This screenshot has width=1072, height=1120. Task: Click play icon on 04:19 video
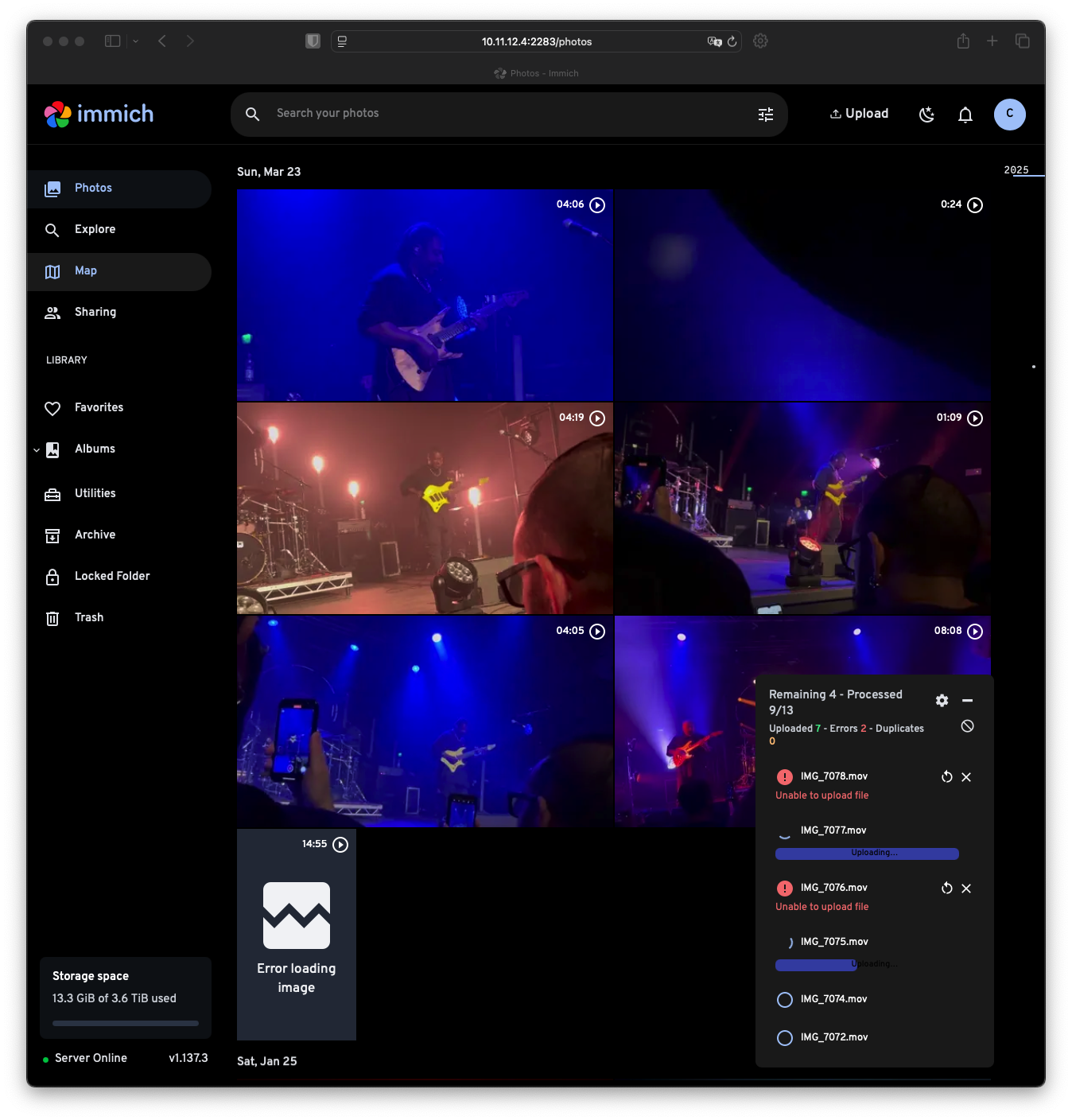(x=597, y=418)
